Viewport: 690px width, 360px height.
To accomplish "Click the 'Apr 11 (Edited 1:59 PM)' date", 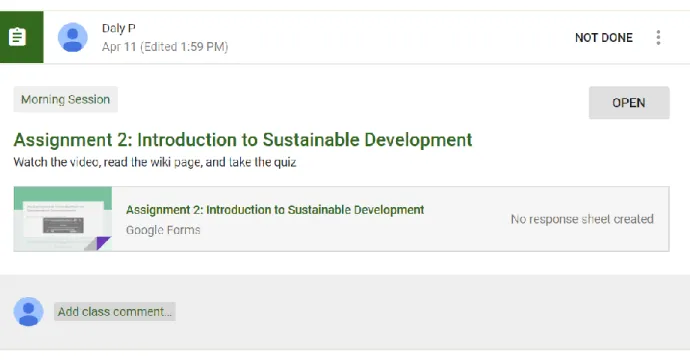I will [x=165, y=47].
